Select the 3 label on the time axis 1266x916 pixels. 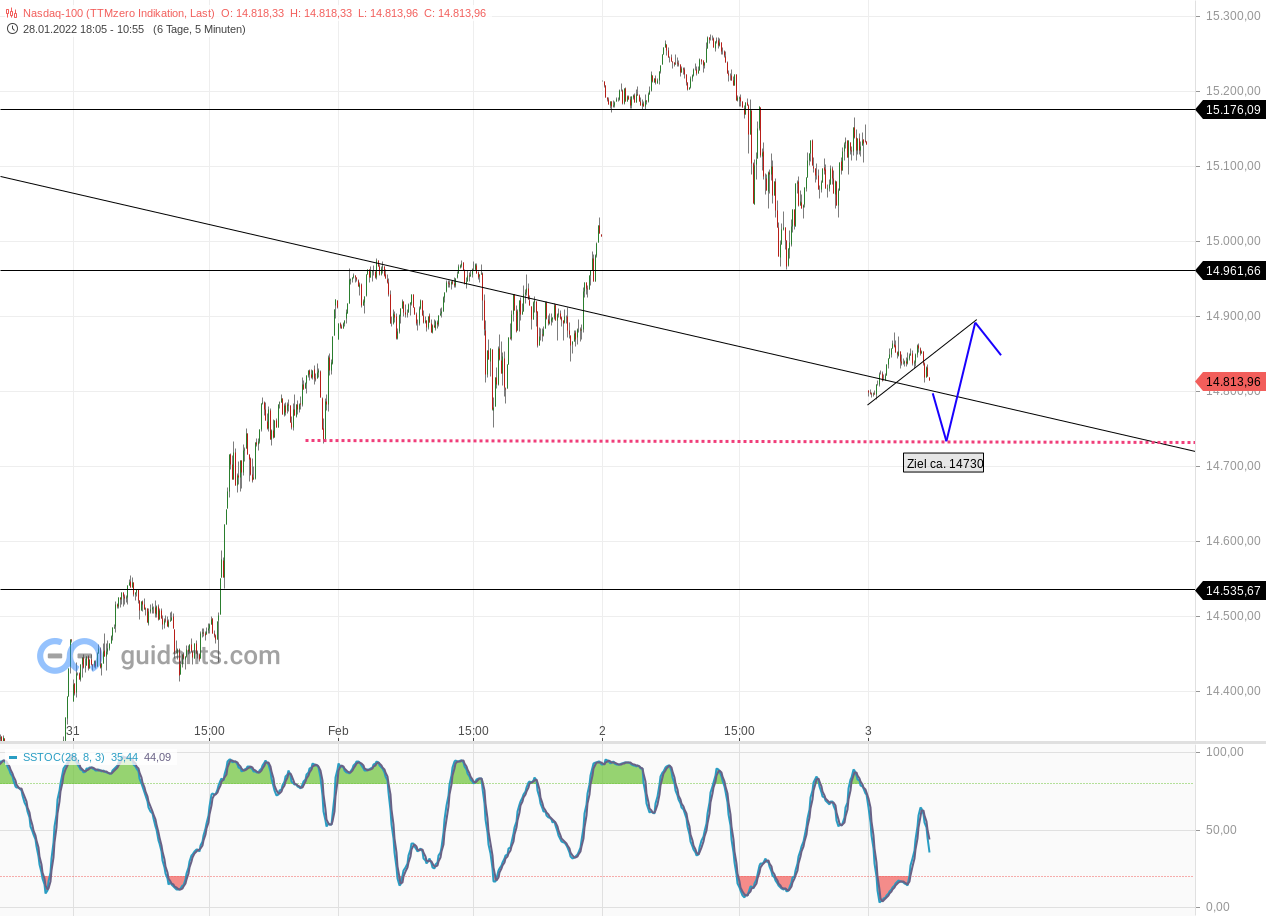pos(868,731)
